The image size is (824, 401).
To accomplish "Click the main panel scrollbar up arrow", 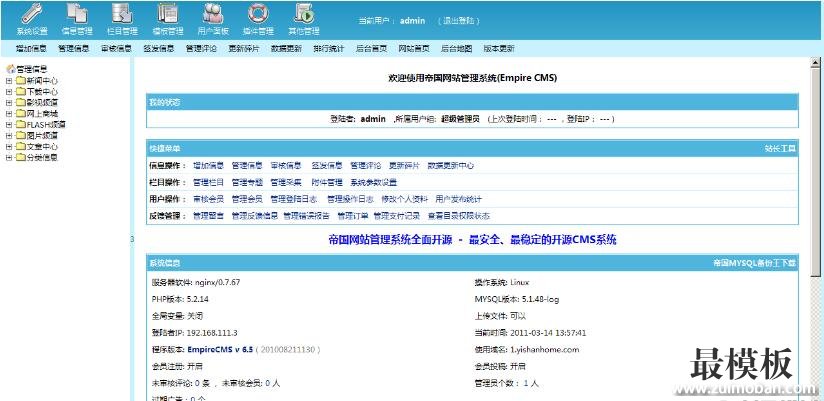I will pos(815,62).
